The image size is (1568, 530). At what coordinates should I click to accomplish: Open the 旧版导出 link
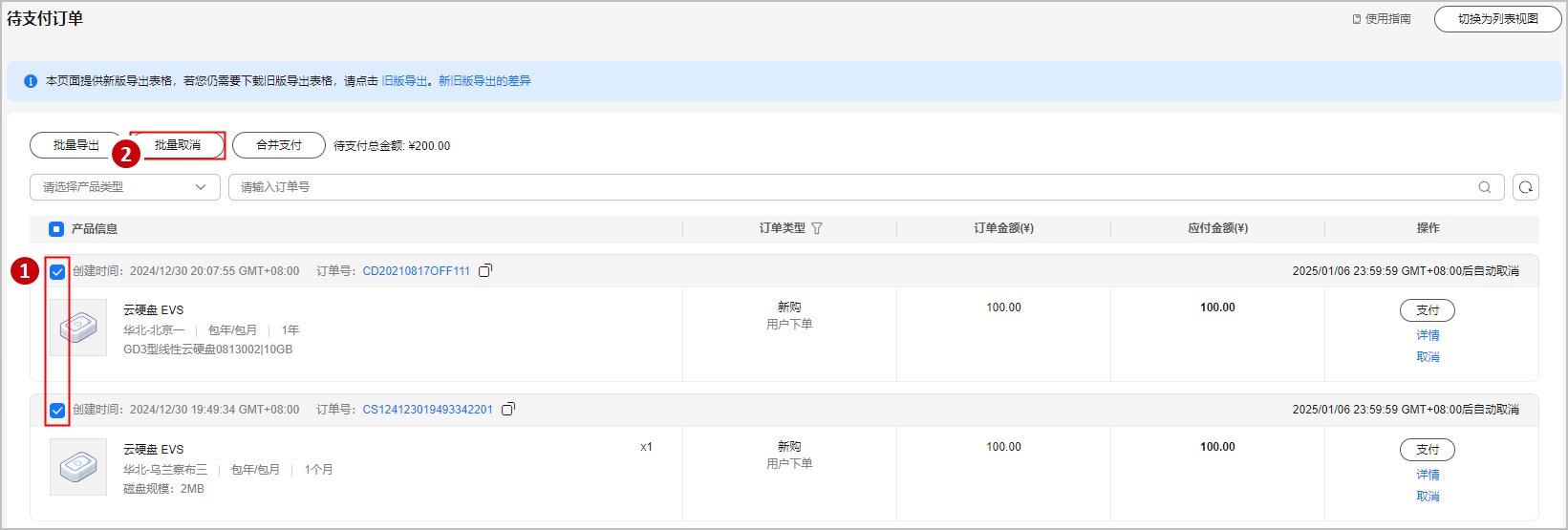[x=404, y=81]
